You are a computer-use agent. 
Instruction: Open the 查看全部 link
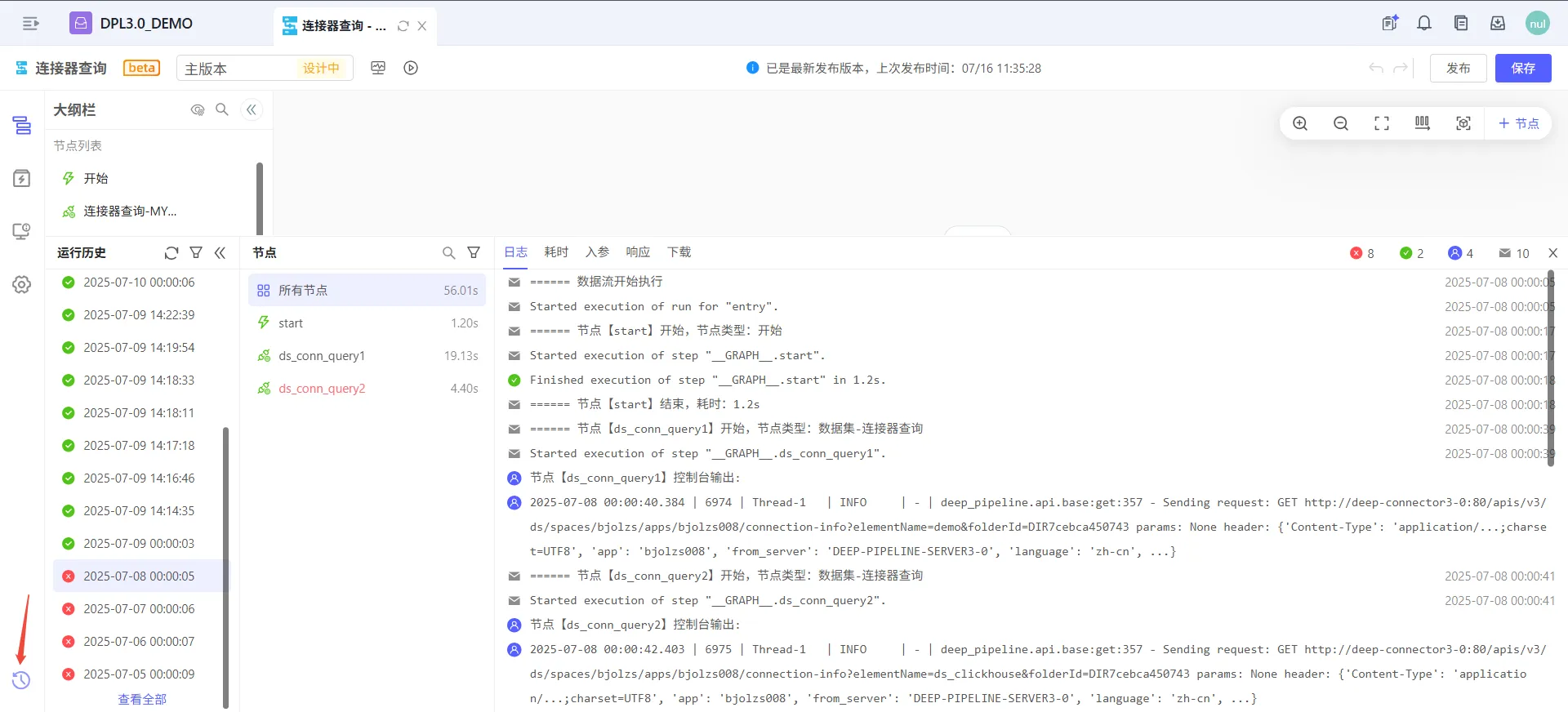(x=142, y=699)
